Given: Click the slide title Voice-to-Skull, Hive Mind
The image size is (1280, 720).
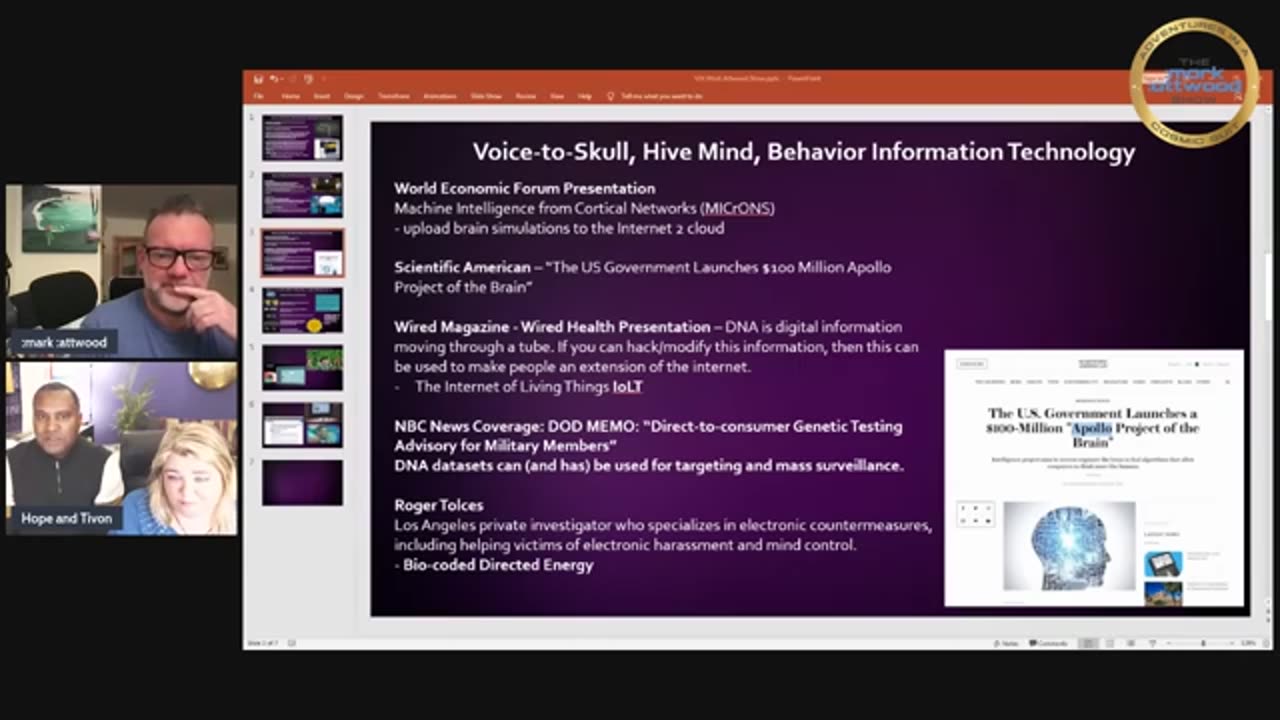Looking at the screenshot, I should 803,152.
